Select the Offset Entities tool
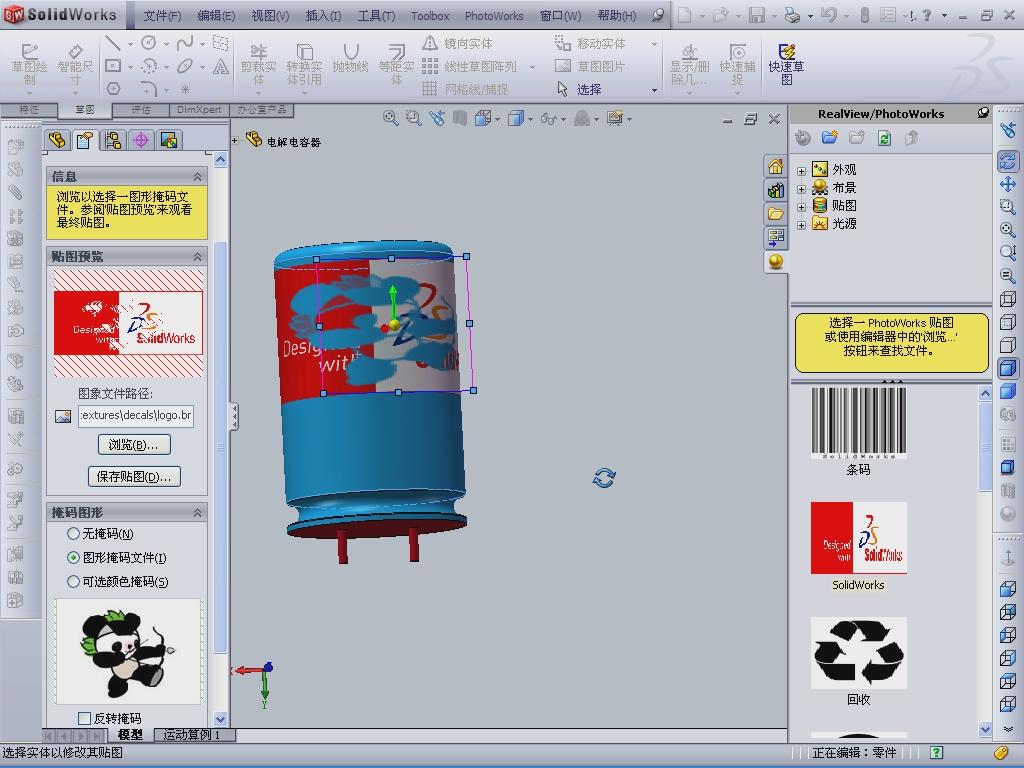 (396, 65)
